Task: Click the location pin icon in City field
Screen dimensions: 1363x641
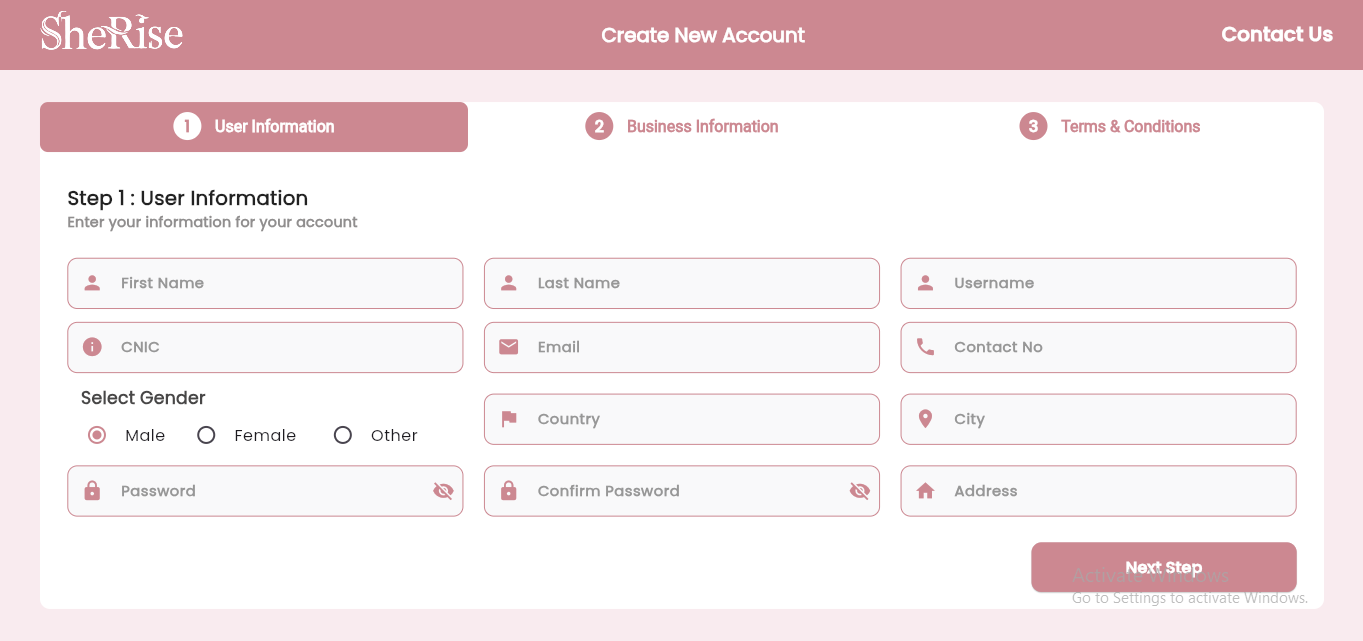Action: click(x=925, y=419)
